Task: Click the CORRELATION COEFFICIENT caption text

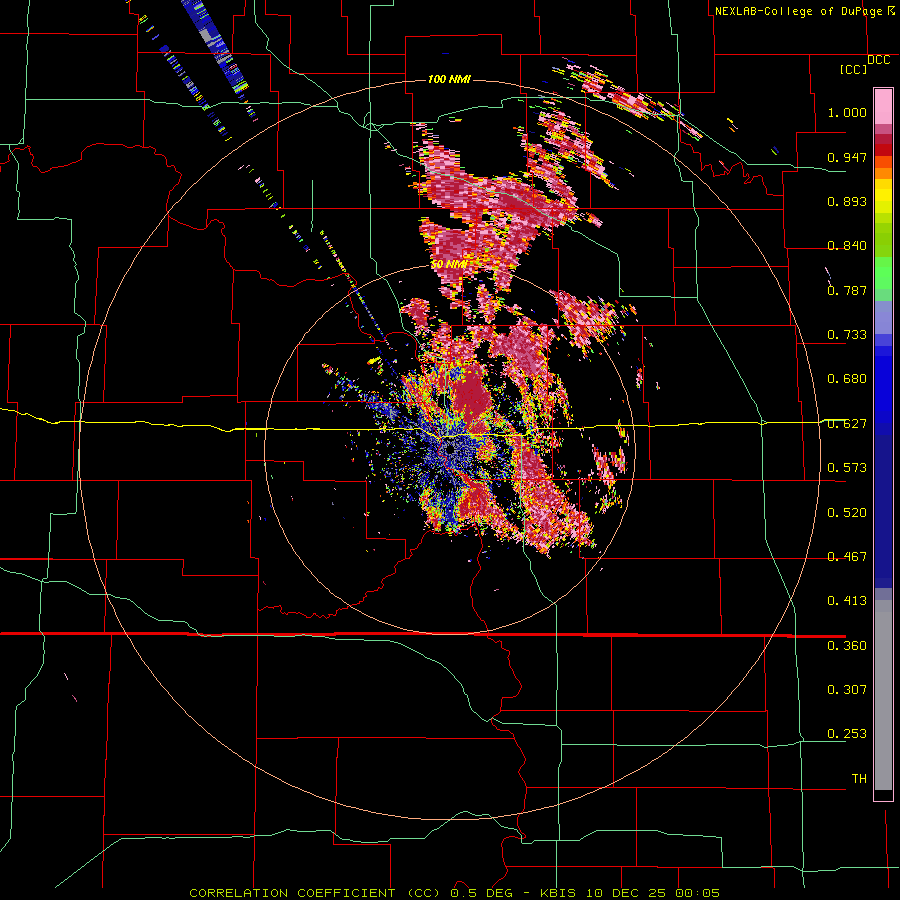Action: pyautogui.click(x=454, y=893)
